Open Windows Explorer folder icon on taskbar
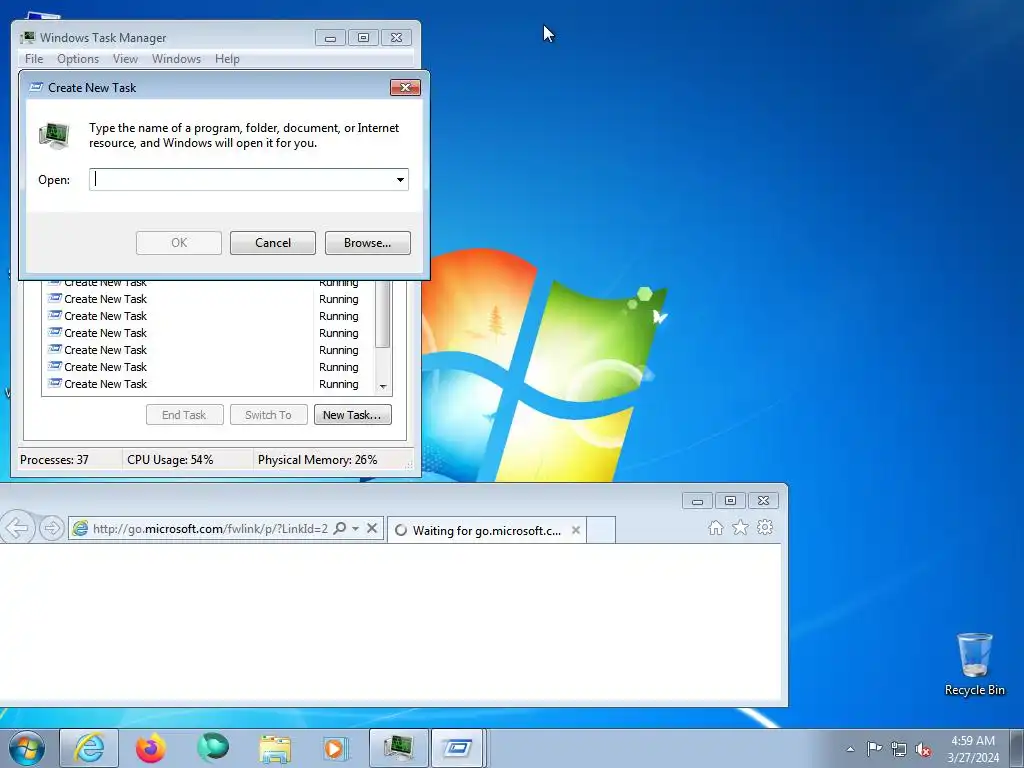1024x768 pixels. 275,748
